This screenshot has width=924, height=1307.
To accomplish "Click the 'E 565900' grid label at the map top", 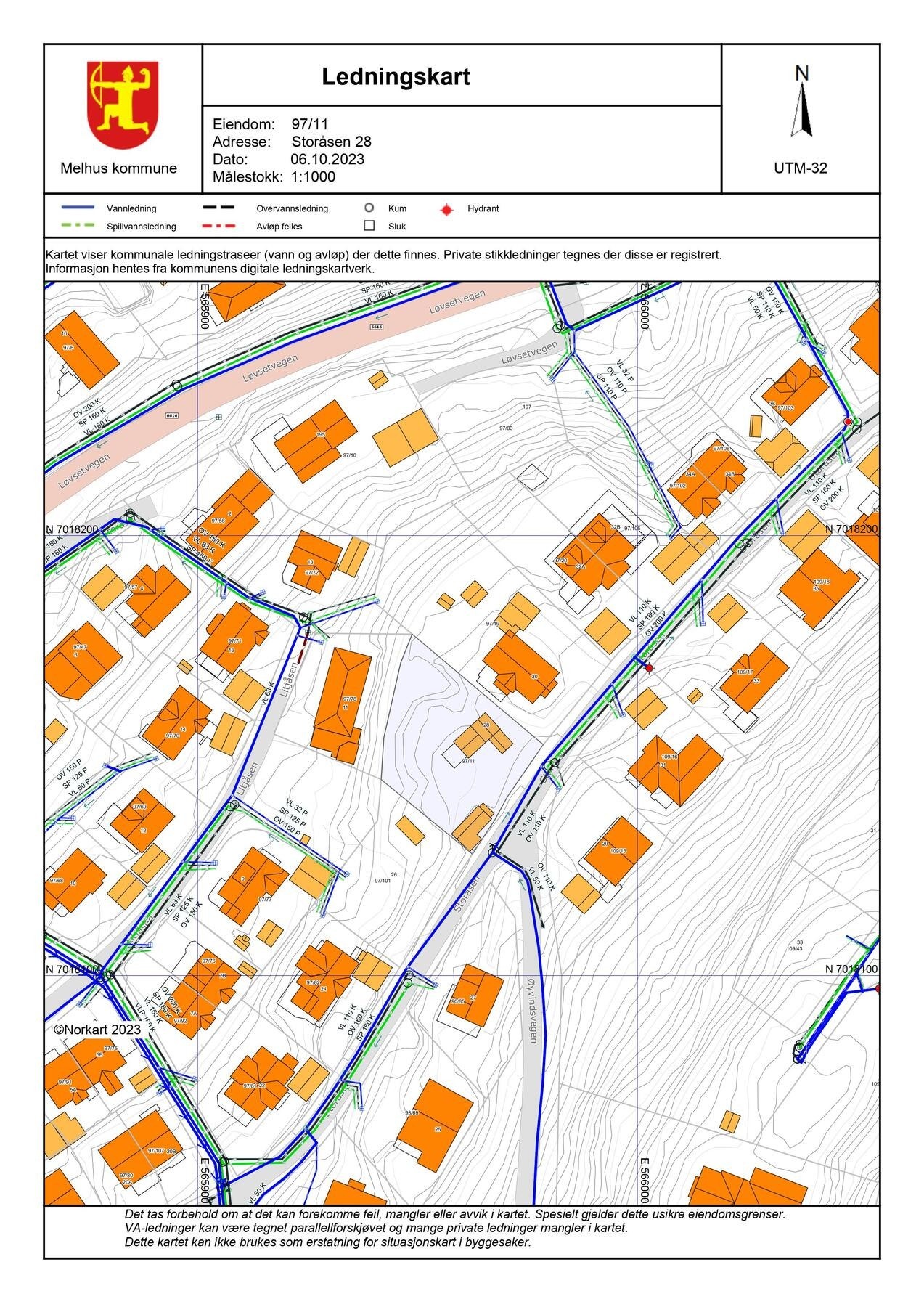I will tap(205, 306).
